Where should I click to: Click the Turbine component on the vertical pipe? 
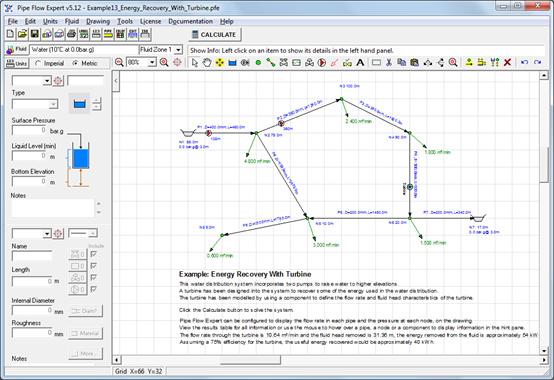pos(409,187)
